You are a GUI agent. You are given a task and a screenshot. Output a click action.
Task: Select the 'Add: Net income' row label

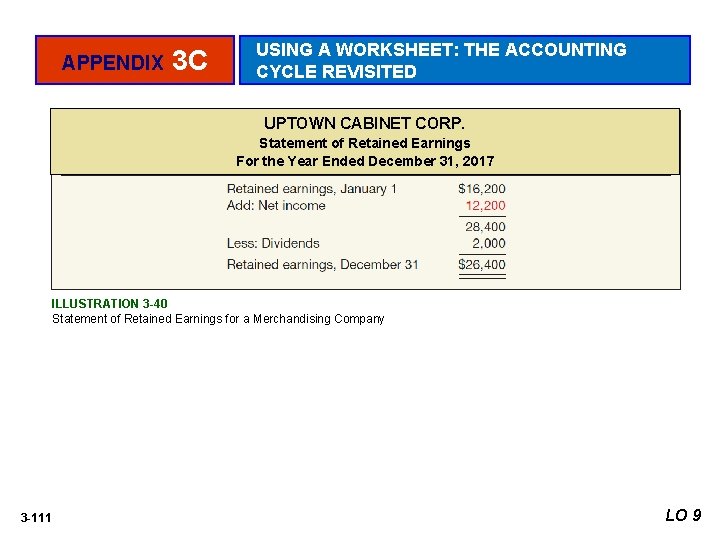pos(276,205)
